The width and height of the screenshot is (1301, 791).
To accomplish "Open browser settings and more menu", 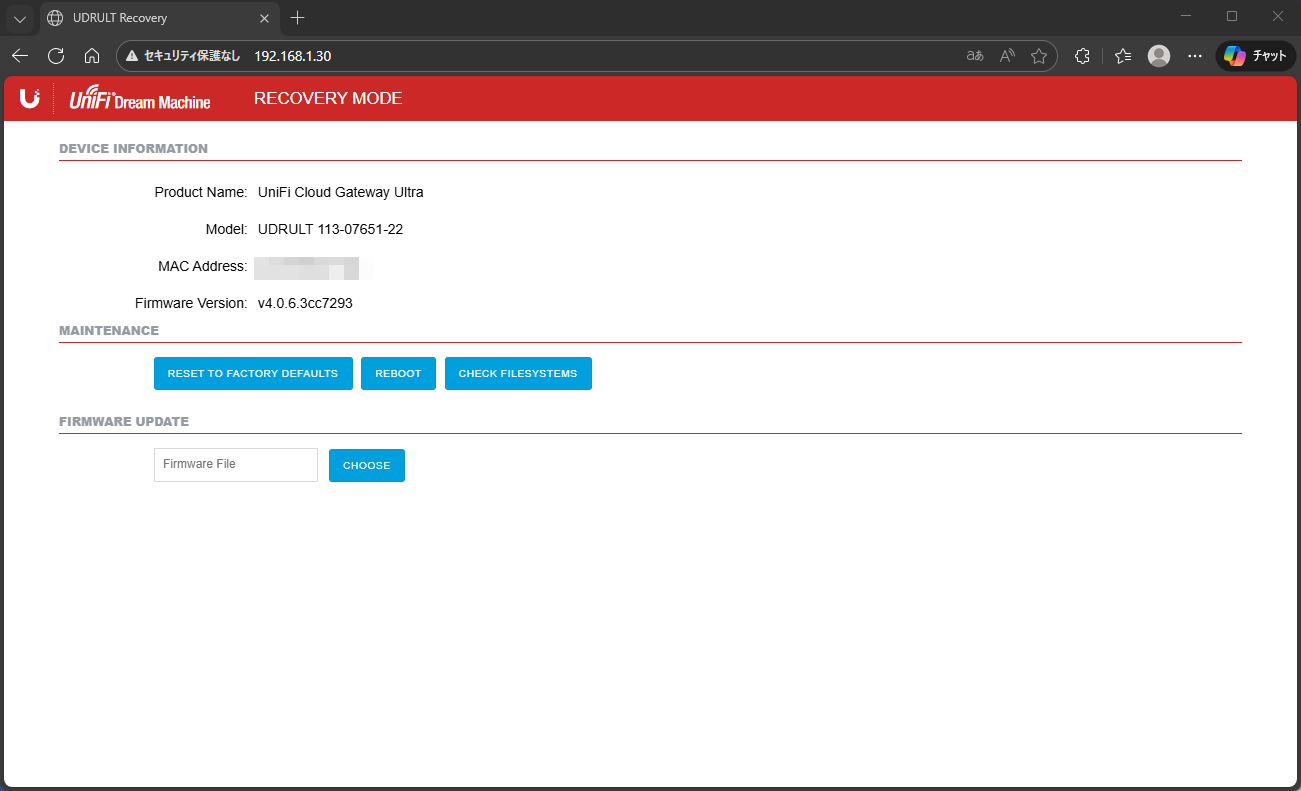I will point(1194,56).
